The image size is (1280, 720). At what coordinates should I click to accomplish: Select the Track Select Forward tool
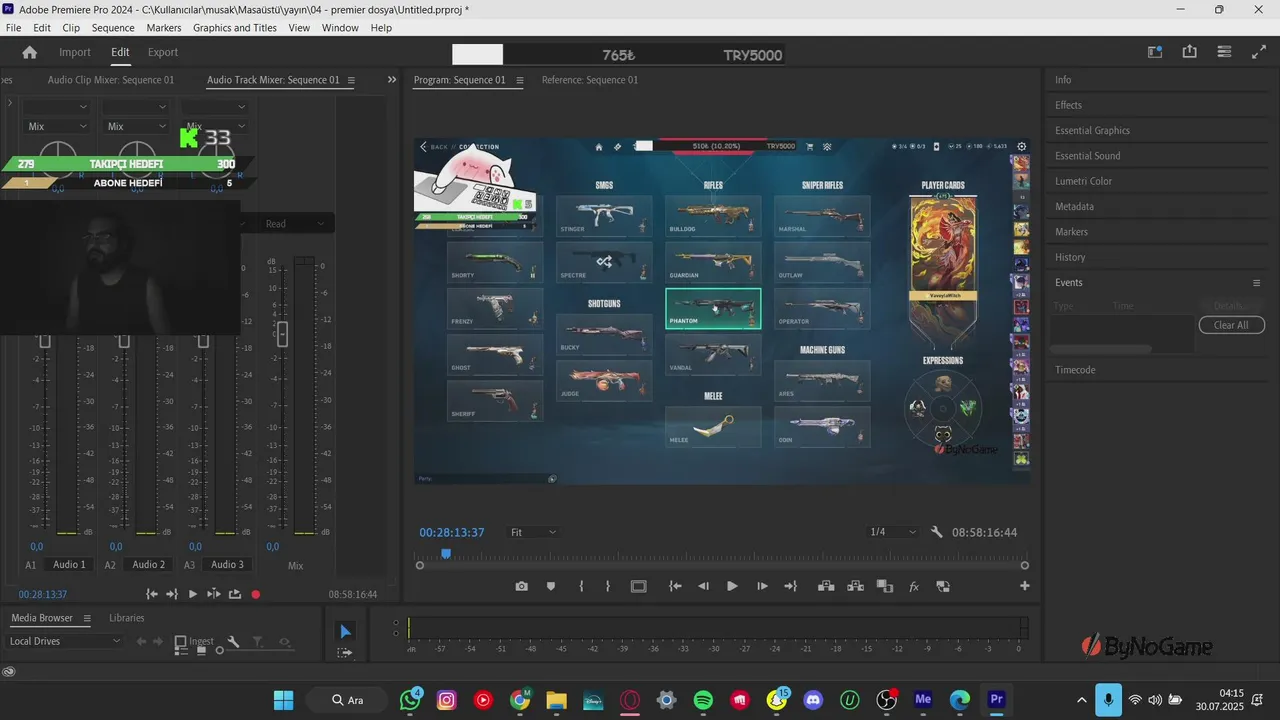point(345,653)
